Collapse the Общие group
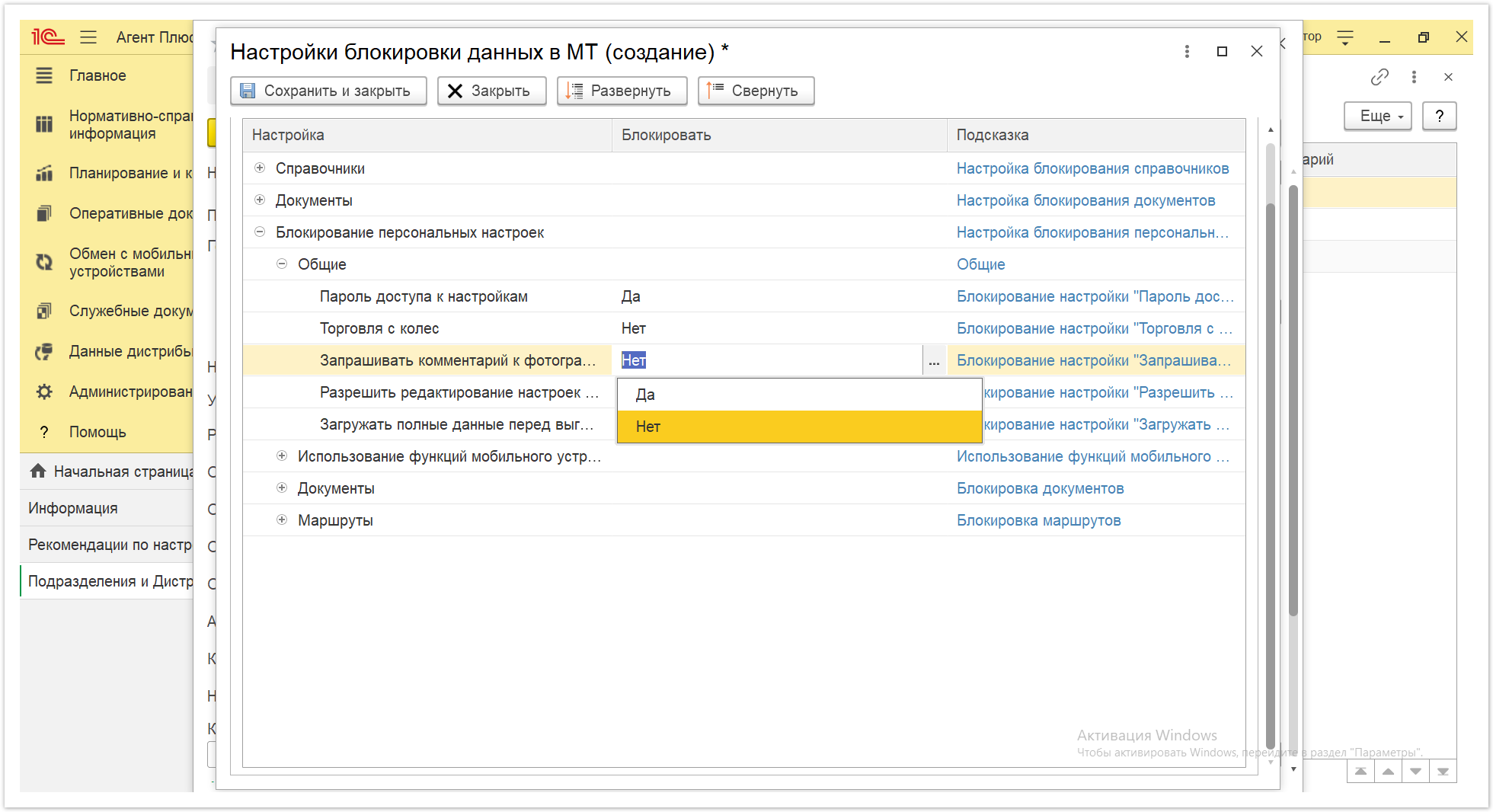 (282, 264)
